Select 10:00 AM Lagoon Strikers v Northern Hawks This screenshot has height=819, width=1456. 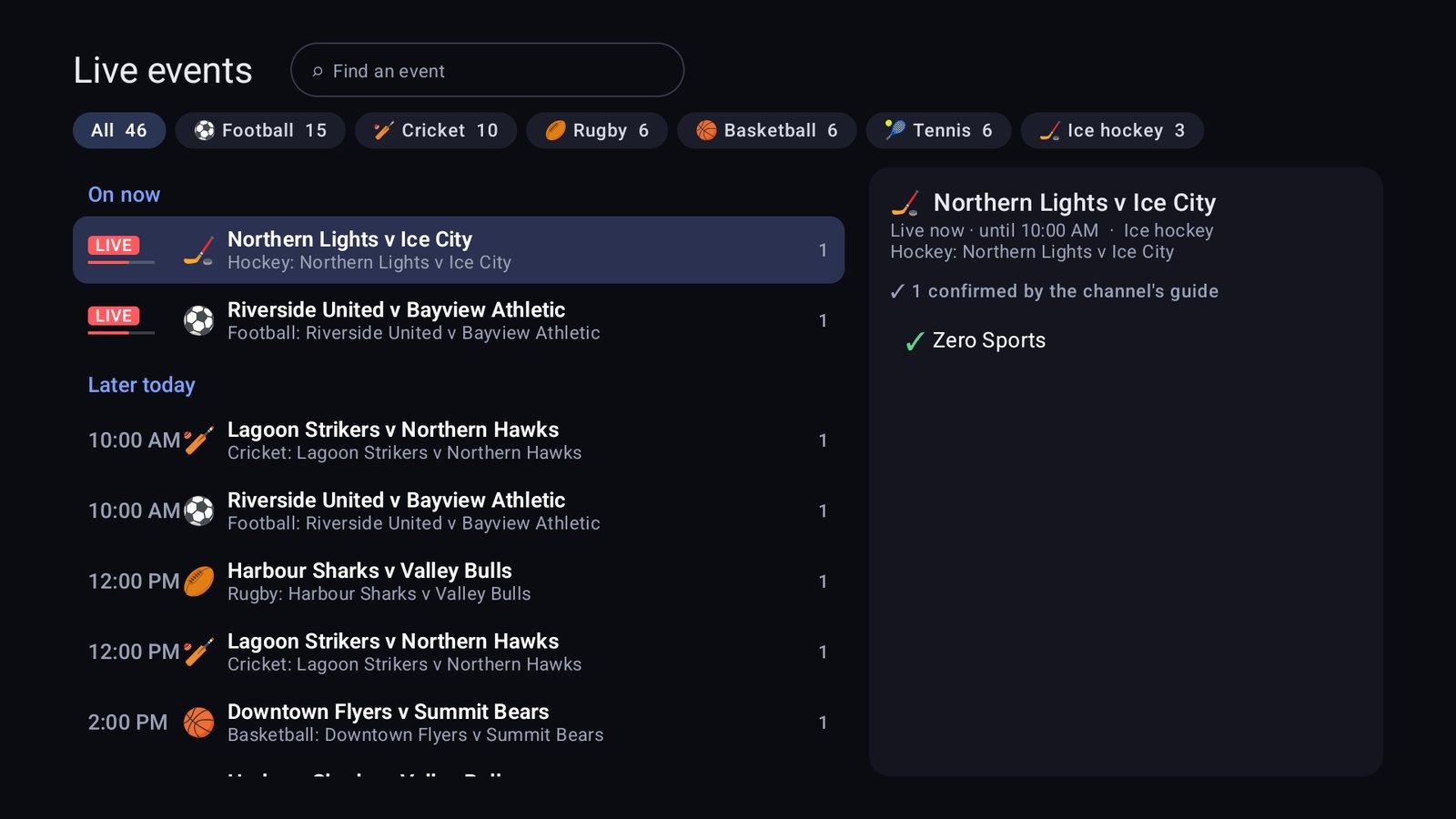pos(459,440)
